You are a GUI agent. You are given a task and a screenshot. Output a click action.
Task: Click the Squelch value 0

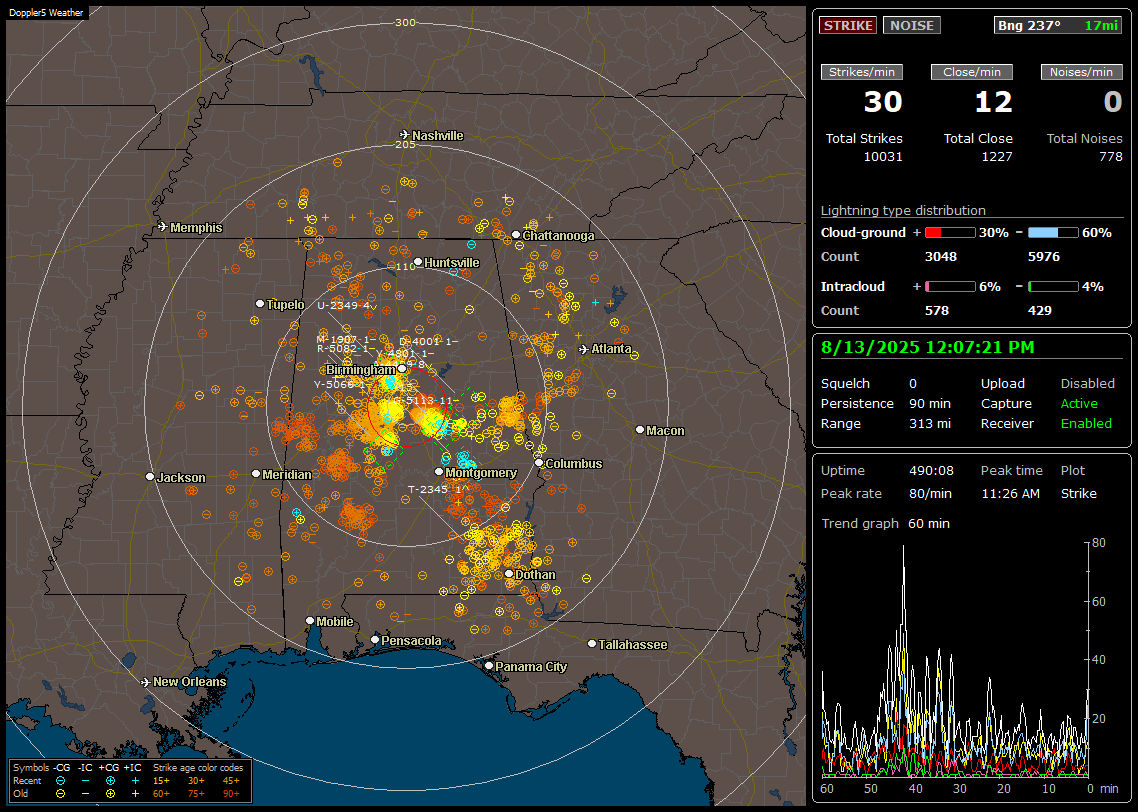tap(913, 383)
